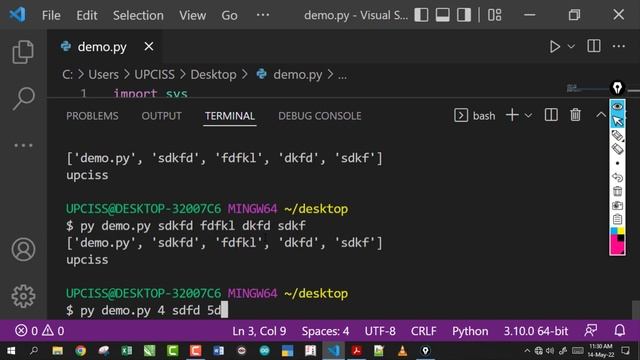The height and width of the screenshot is (360, 640).
Task: Open the Search view in activity bar
Action: (23, 98)
